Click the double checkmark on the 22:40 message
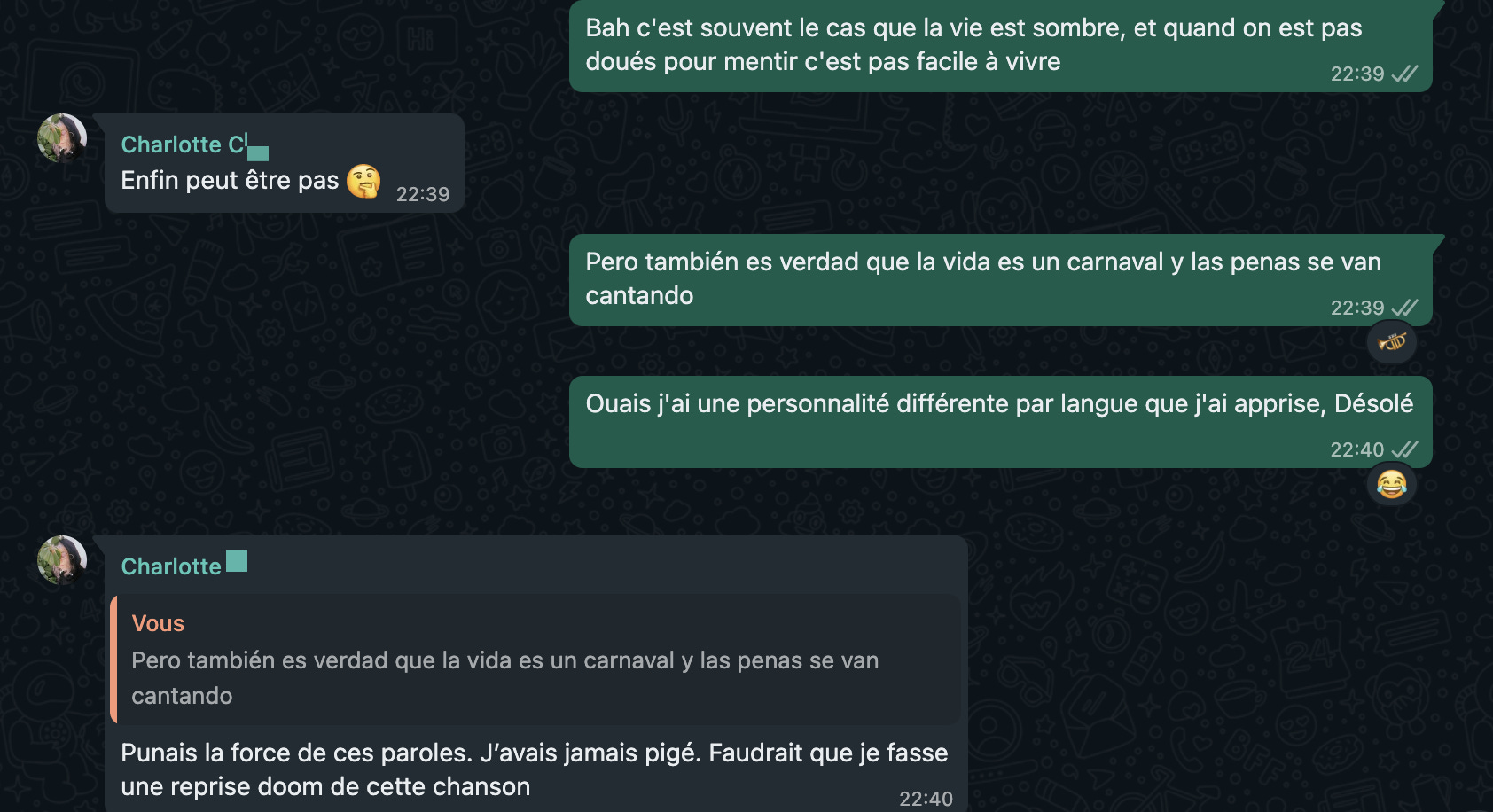Screen dimensions: 1493x812 (x=1405, y=449)
